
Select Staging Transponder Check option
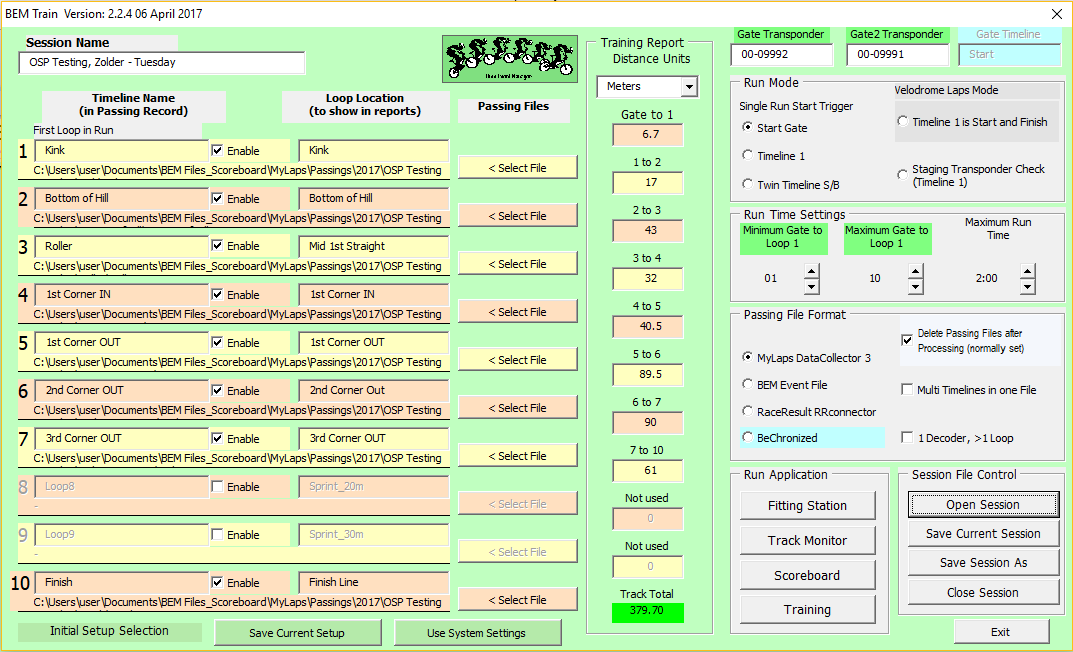tap(903, 174)
